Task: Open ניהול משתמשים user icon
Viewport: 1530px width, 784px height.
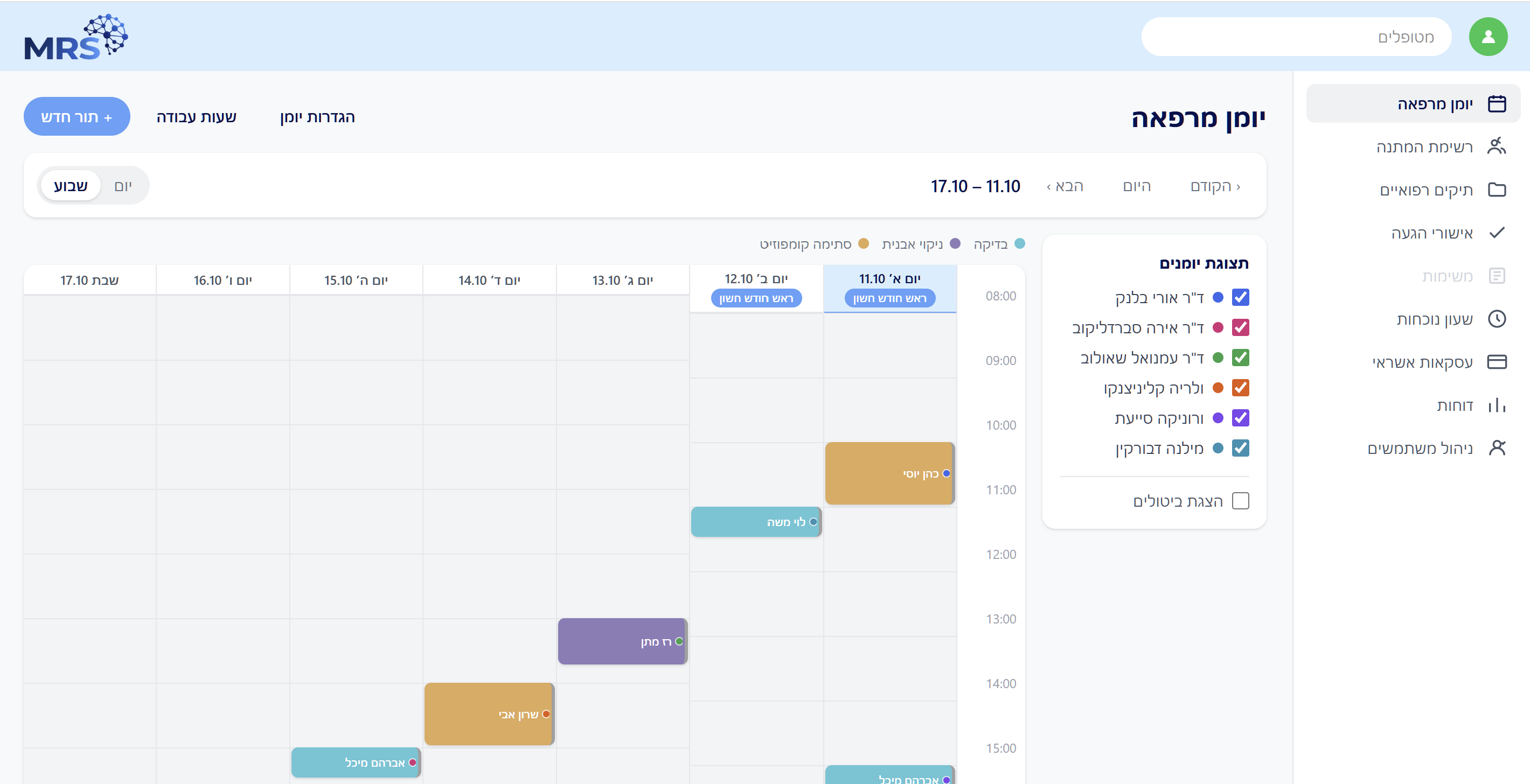Action: click(x=1497, y=447)
